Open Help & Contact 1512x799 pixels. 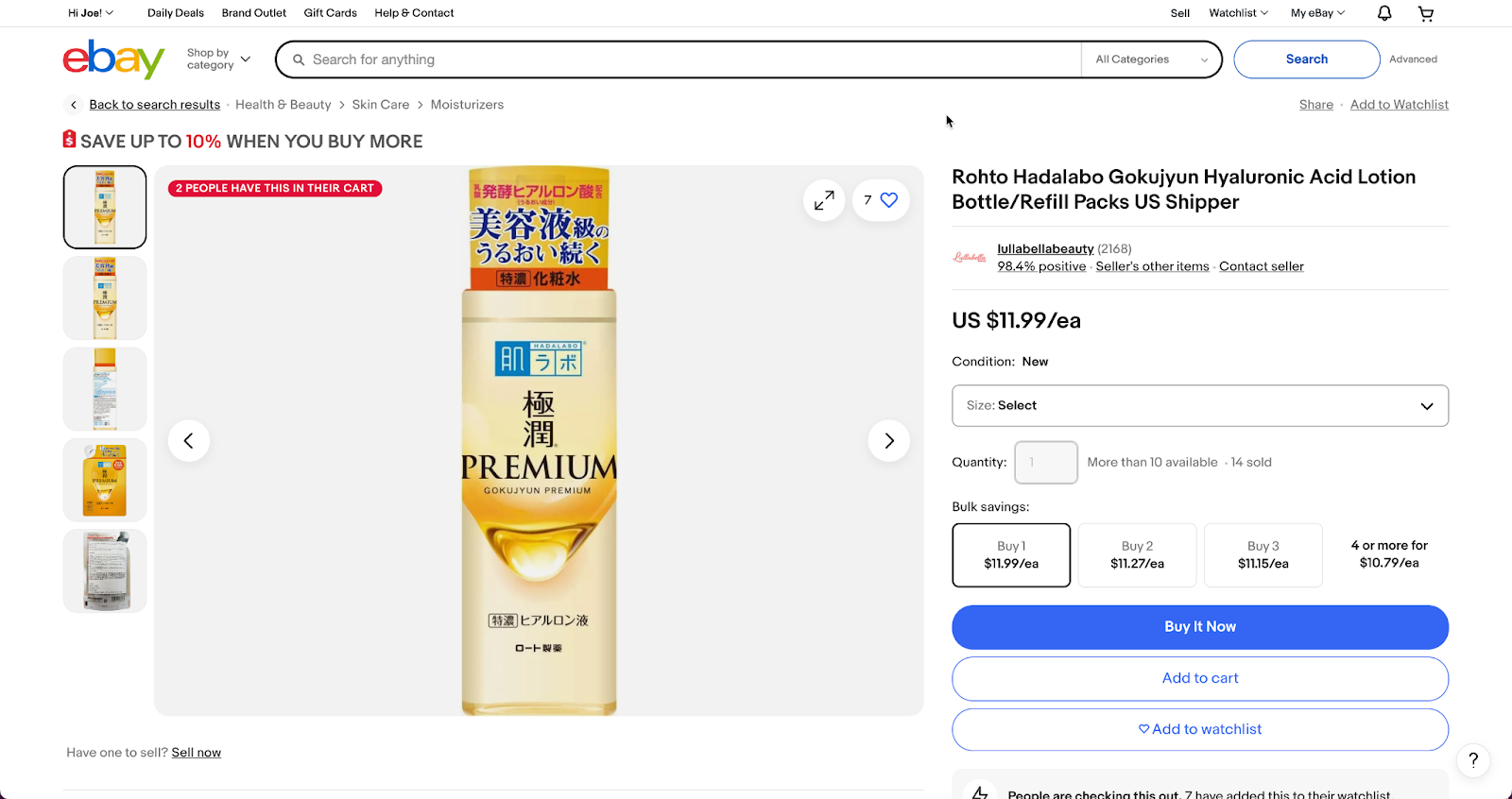(x=414, y=13)
